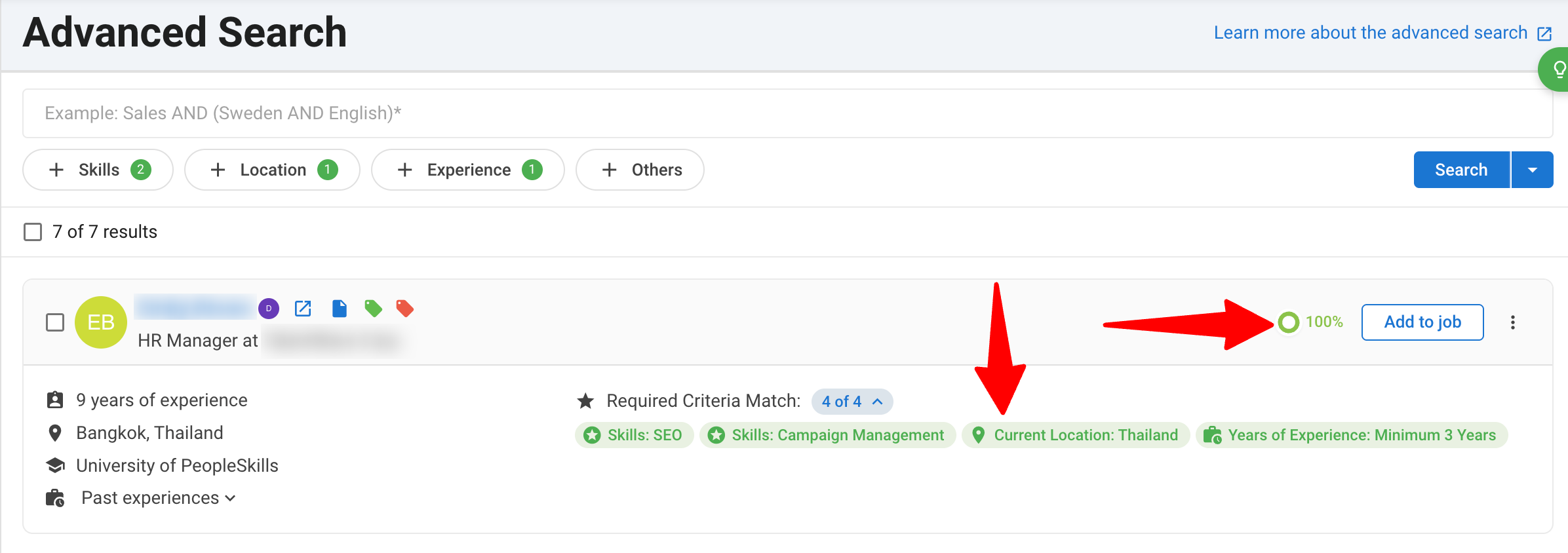Click Current Location: Thailand chip

pos(1076,435)
